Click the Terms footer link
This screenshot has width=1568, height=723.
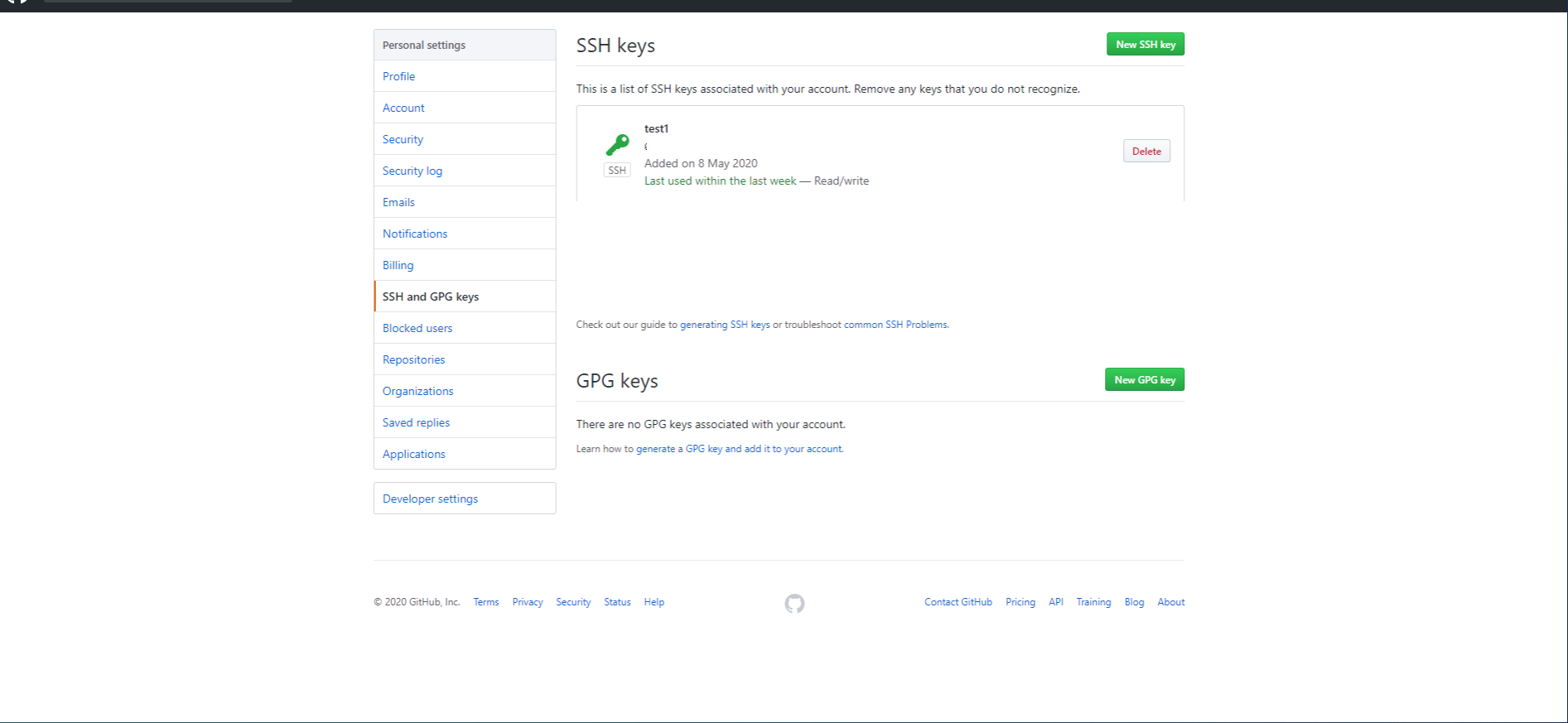click(x=486, y=602)
